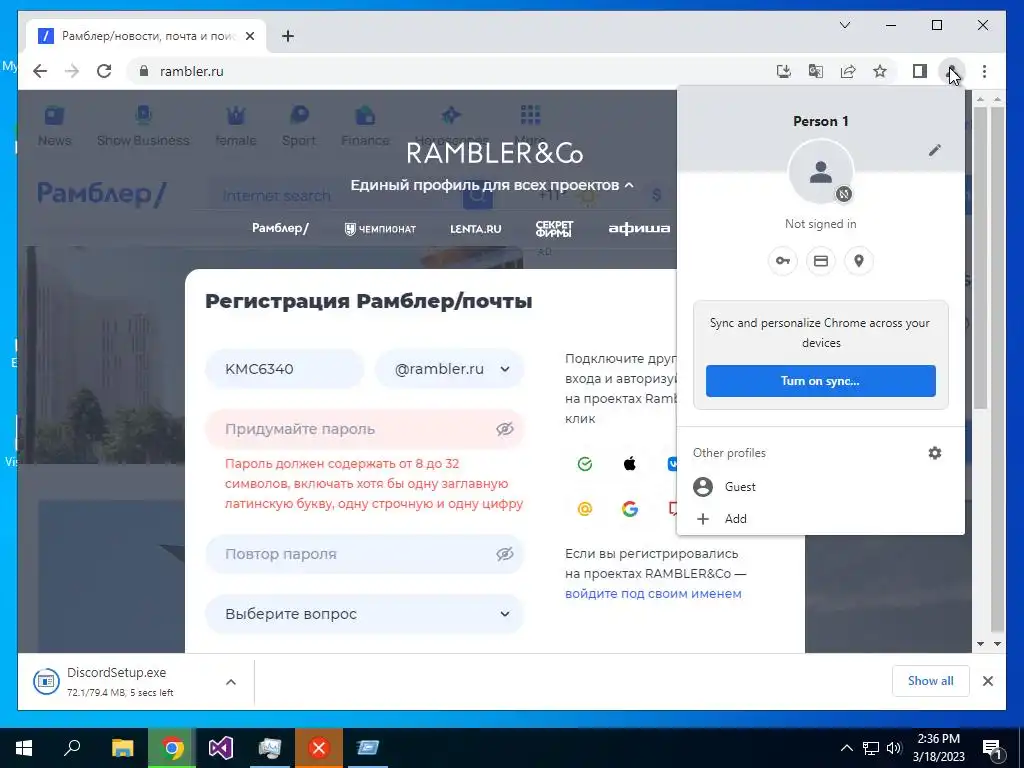1024x768 pixels.
Task: Open Рамблер/ project link in header
Action: point(280,228)
